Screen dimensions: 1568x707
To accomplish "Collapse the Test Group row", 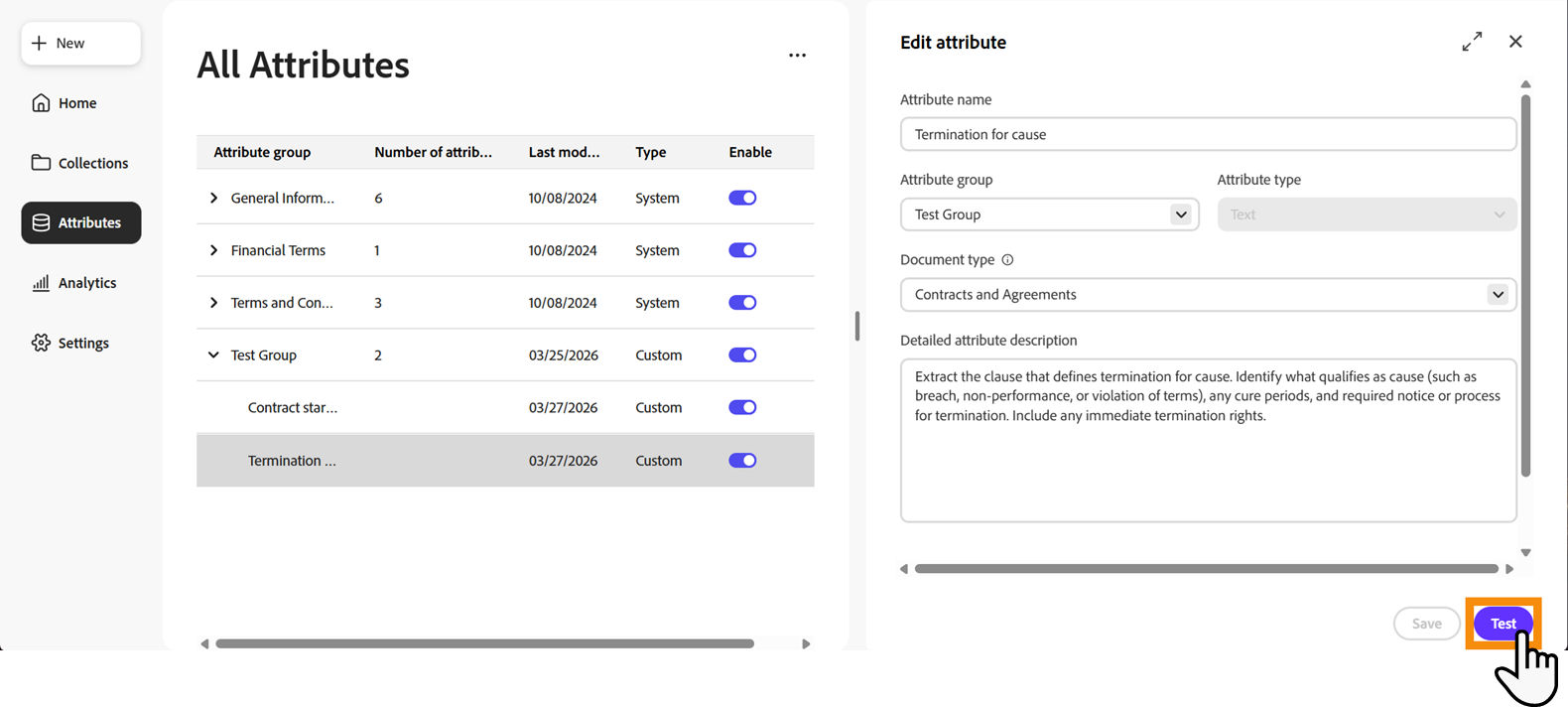I will pos(213,354).
